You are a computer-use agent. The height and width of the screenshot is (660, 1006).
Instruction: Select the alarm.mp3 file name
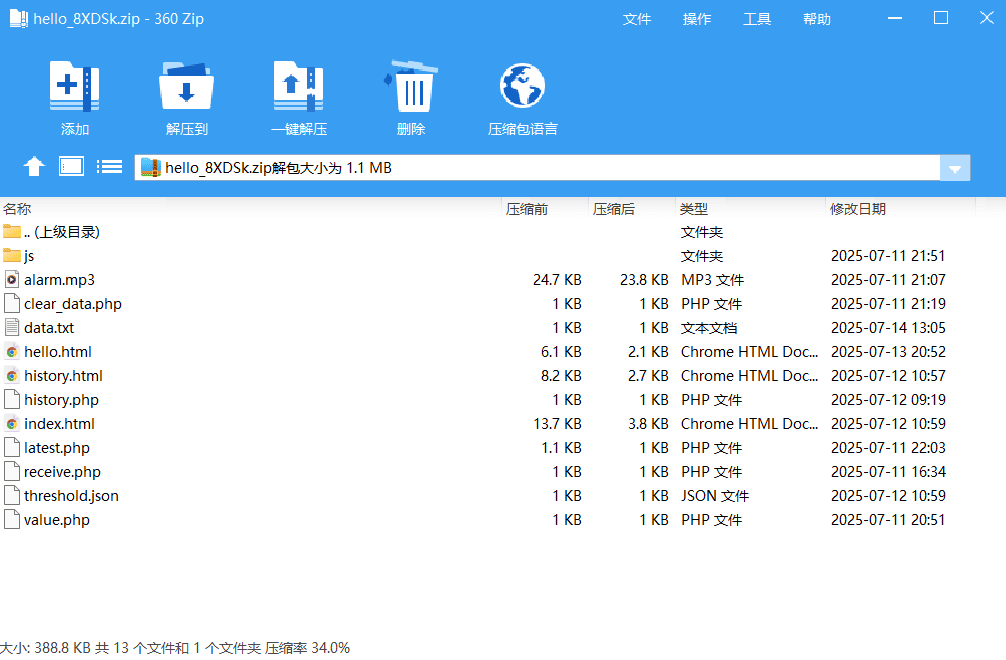pyautogui.click(x=59, y=280)
